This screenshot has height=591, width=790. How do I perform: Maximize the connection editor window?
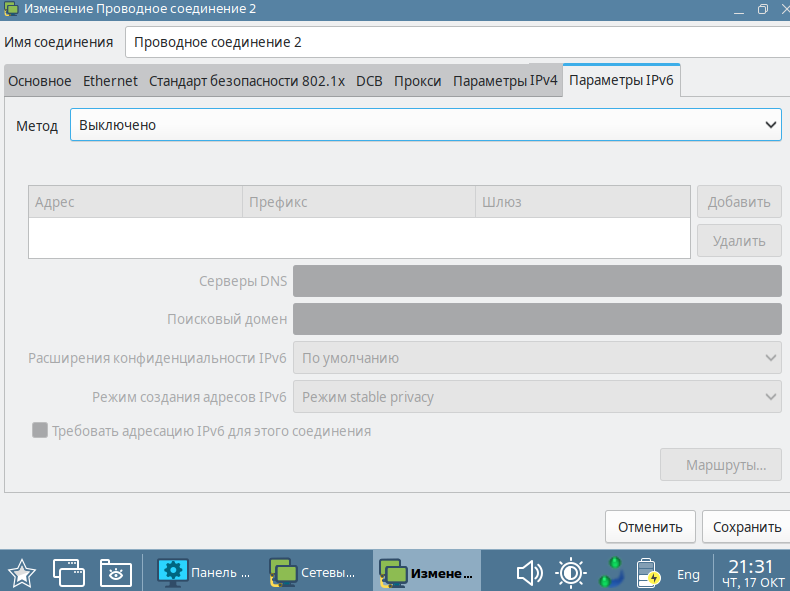pyautogui.click(x=763, y=9)
